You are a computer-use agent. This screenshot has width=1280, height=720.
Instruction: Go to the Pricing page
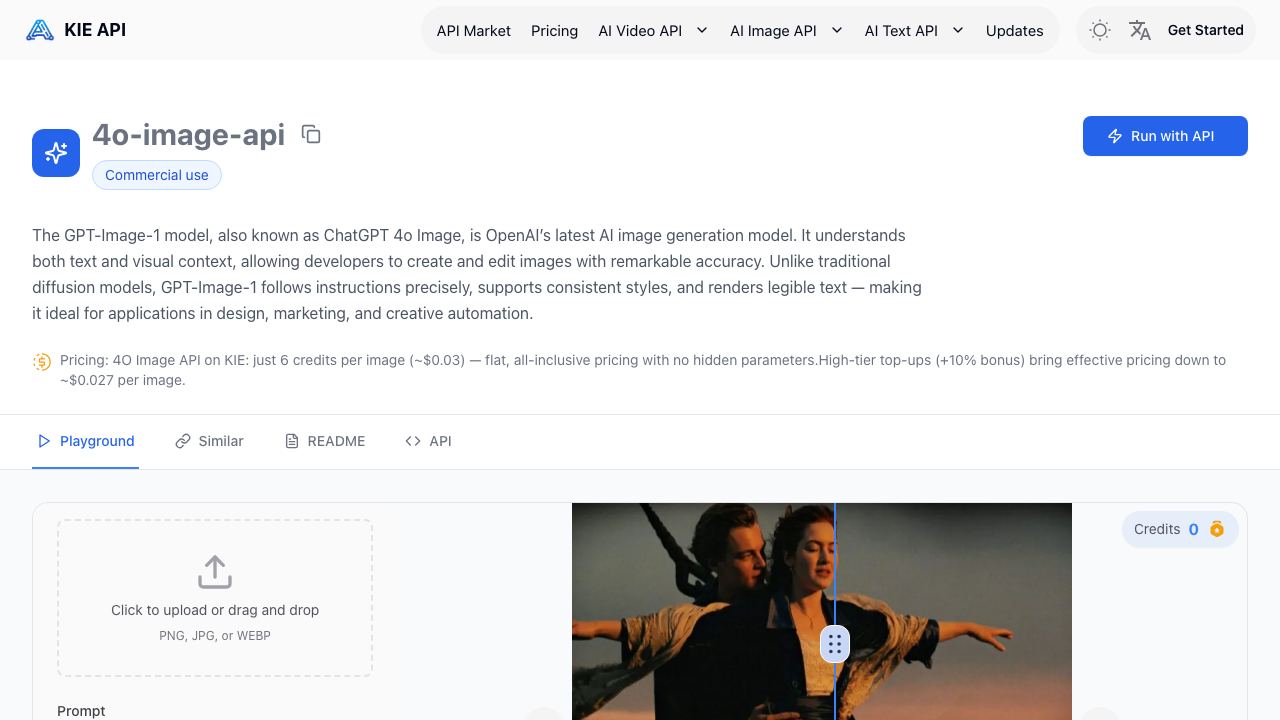click(554, 31)
